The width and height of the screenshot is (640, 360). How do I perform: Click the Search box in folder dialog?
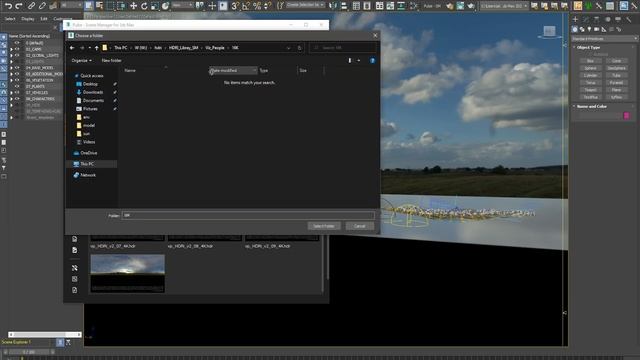[342, 48]
